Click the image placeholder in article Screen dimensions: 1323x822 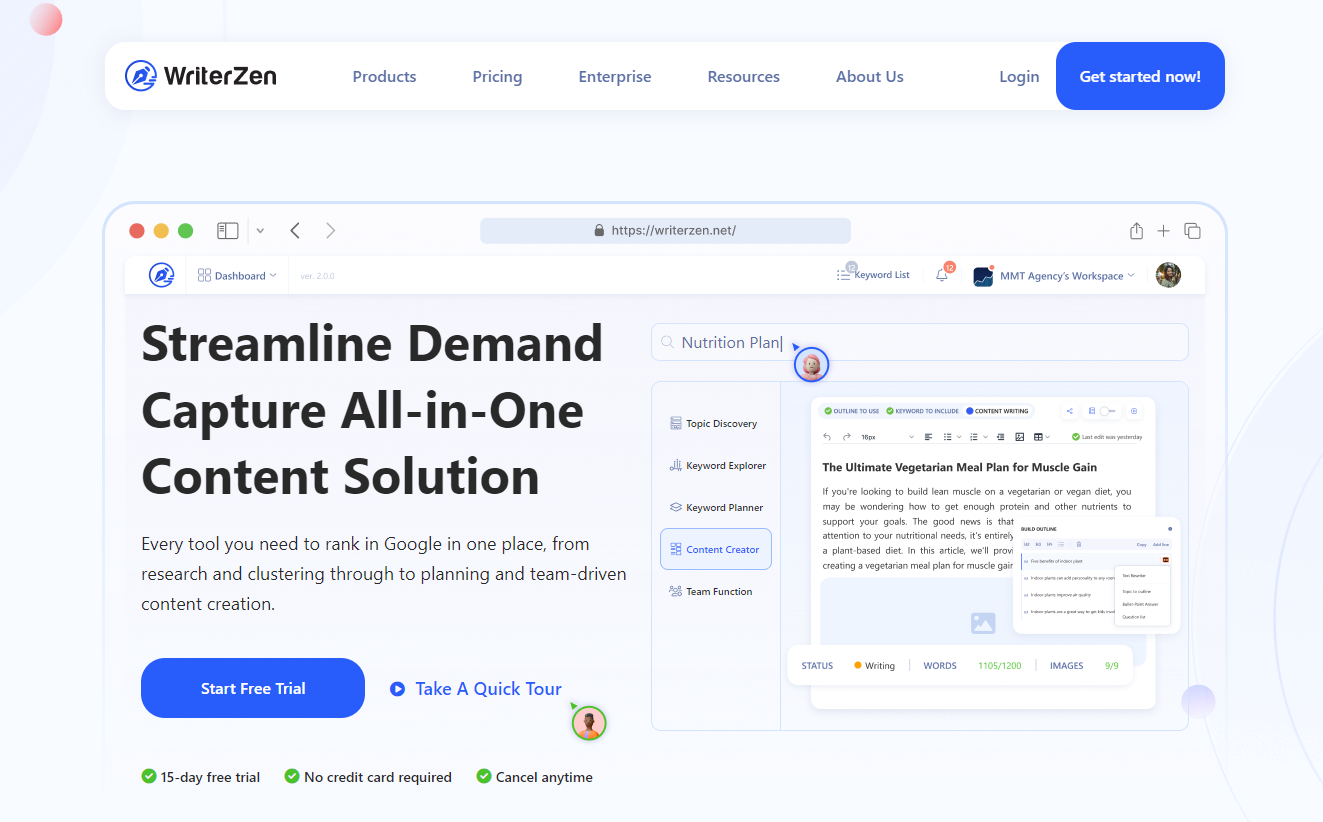[983, 623]
